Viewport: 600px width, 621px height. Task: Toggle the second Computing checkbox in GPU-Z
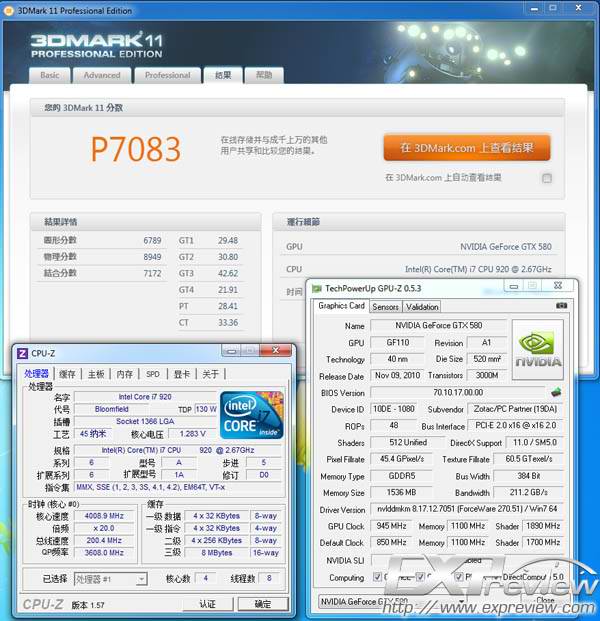click(x=418, y=577)
